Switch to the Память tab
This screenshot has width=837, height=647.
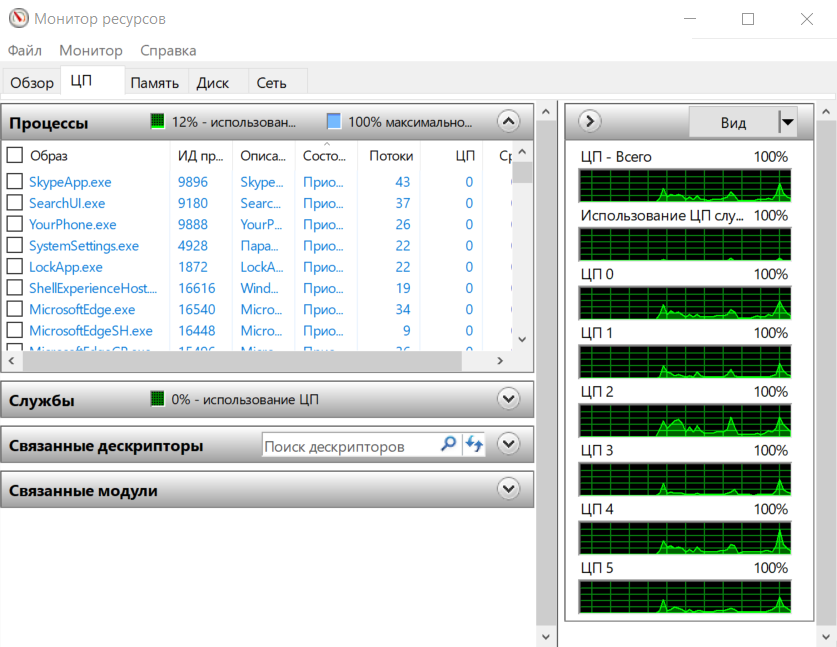coord(155,83)
